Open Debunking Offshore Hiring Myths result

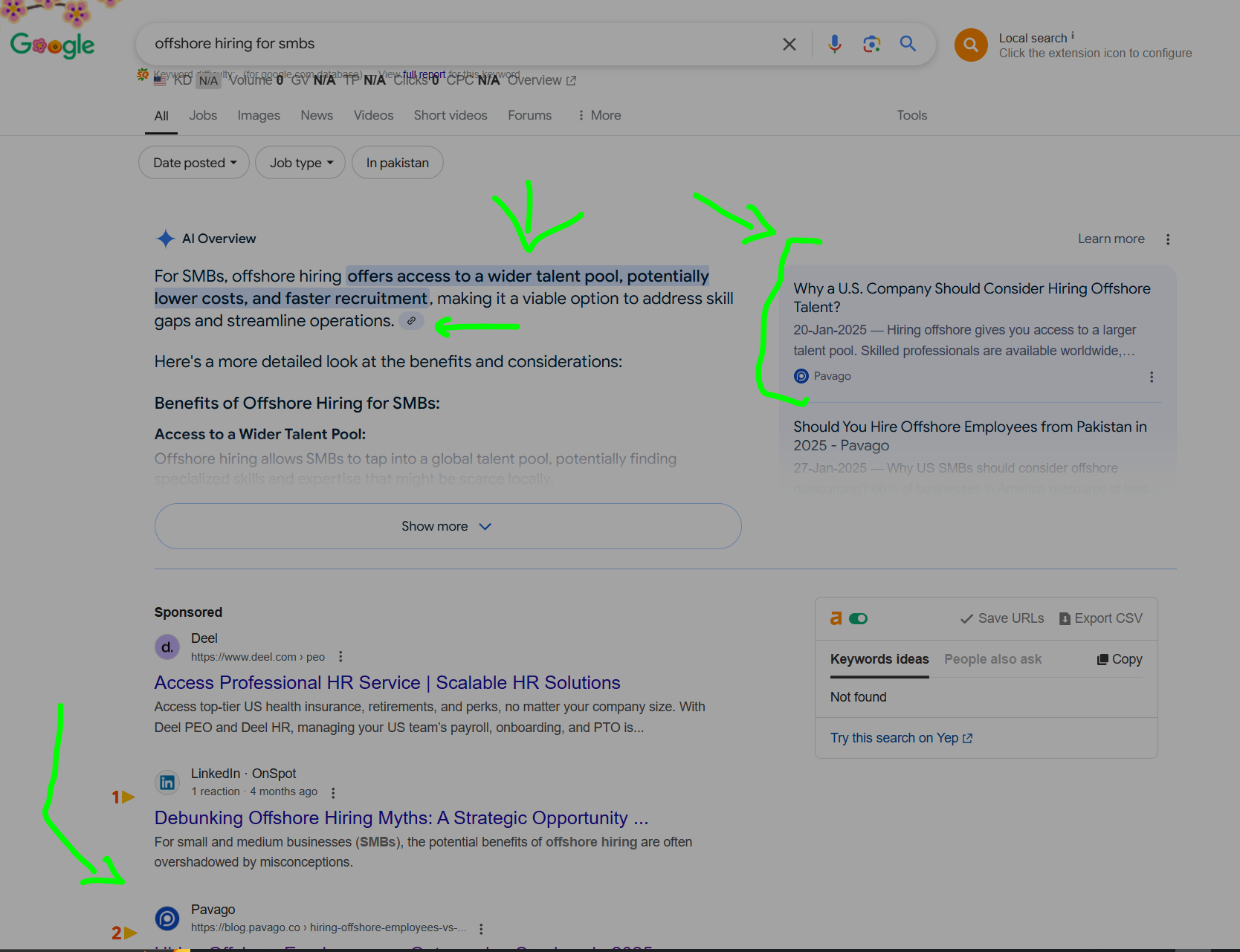(x=401, y=818)
